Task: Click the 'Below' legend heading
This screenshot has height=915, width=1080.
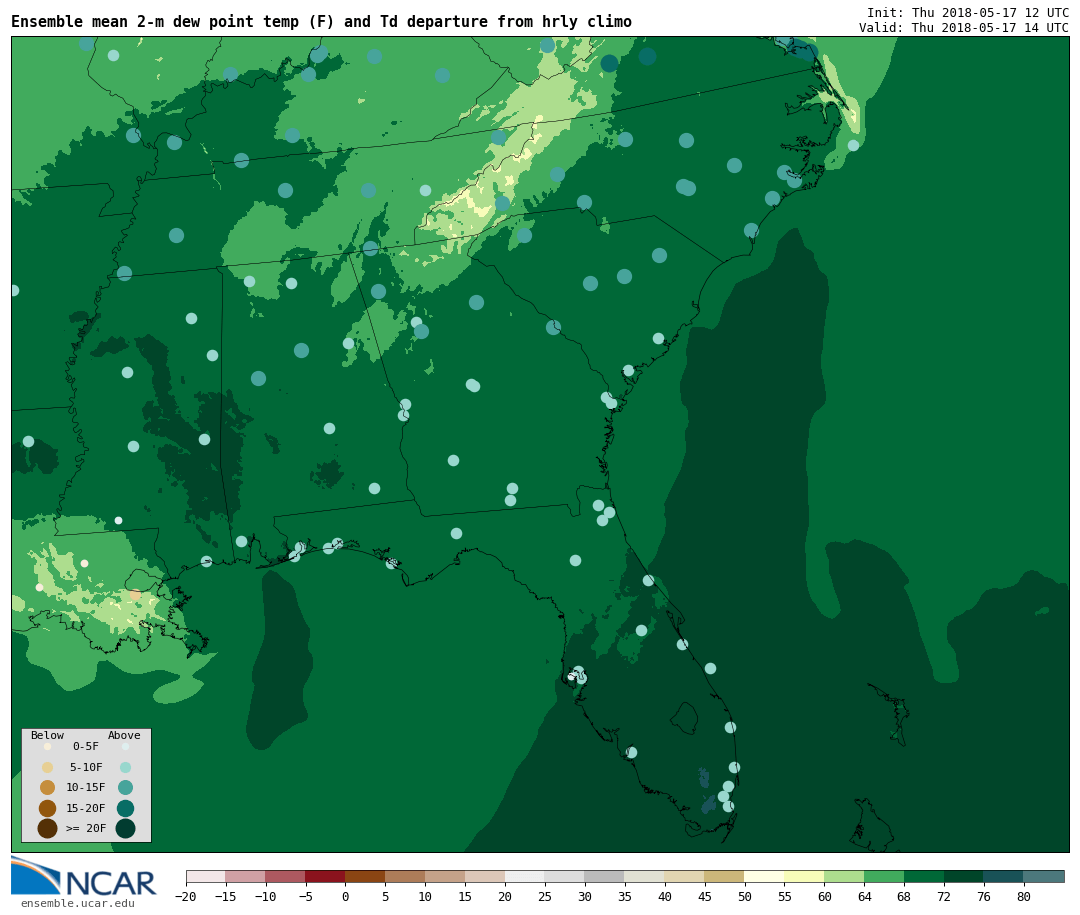Action: tap(48, 735)
